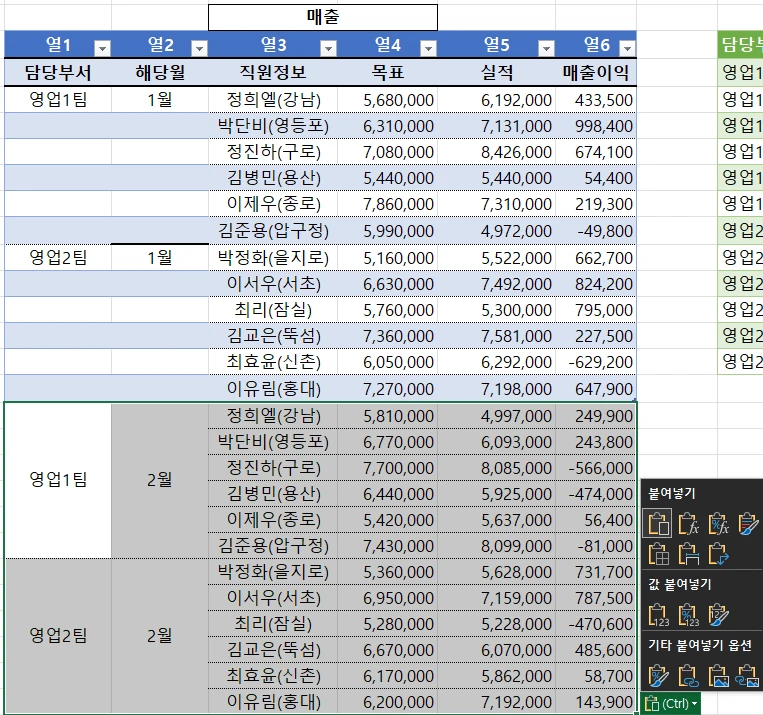
Task: Pick the Paste Formatting only icon
Action: tap(658, 676)
